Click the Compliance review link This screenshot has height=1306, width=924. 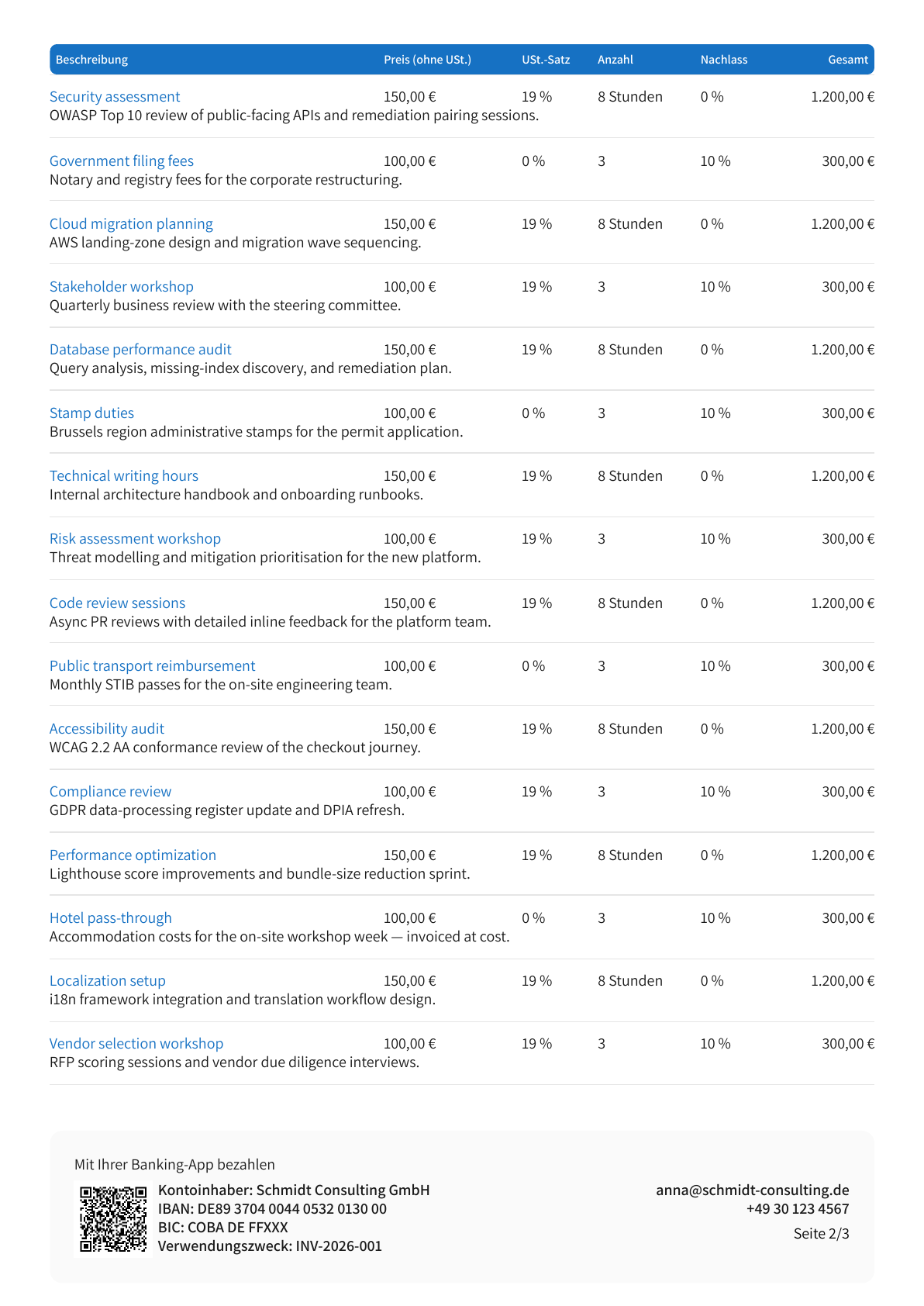pos(110,792)
